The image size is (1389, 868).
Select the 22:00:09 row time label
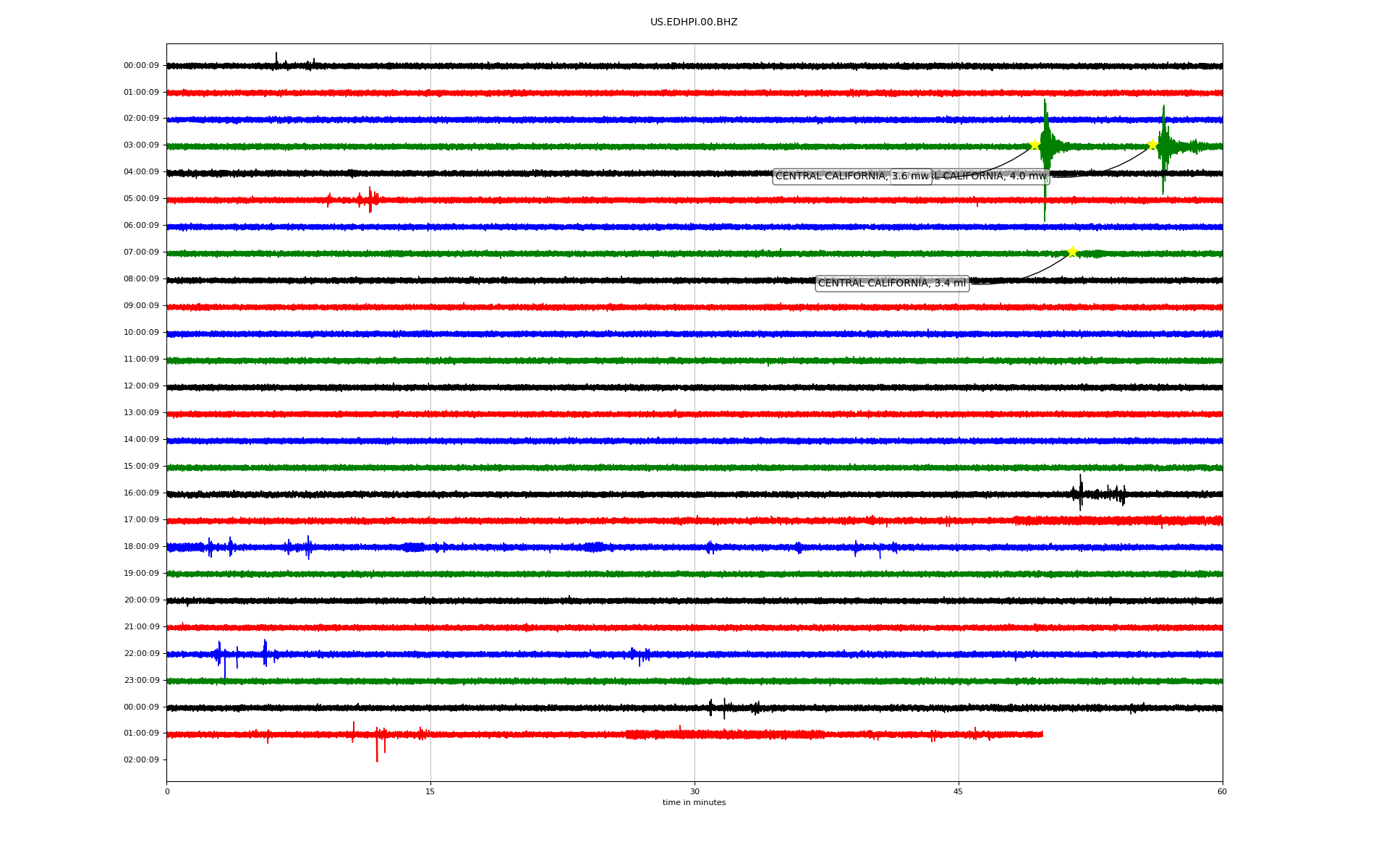click(141, 654)
